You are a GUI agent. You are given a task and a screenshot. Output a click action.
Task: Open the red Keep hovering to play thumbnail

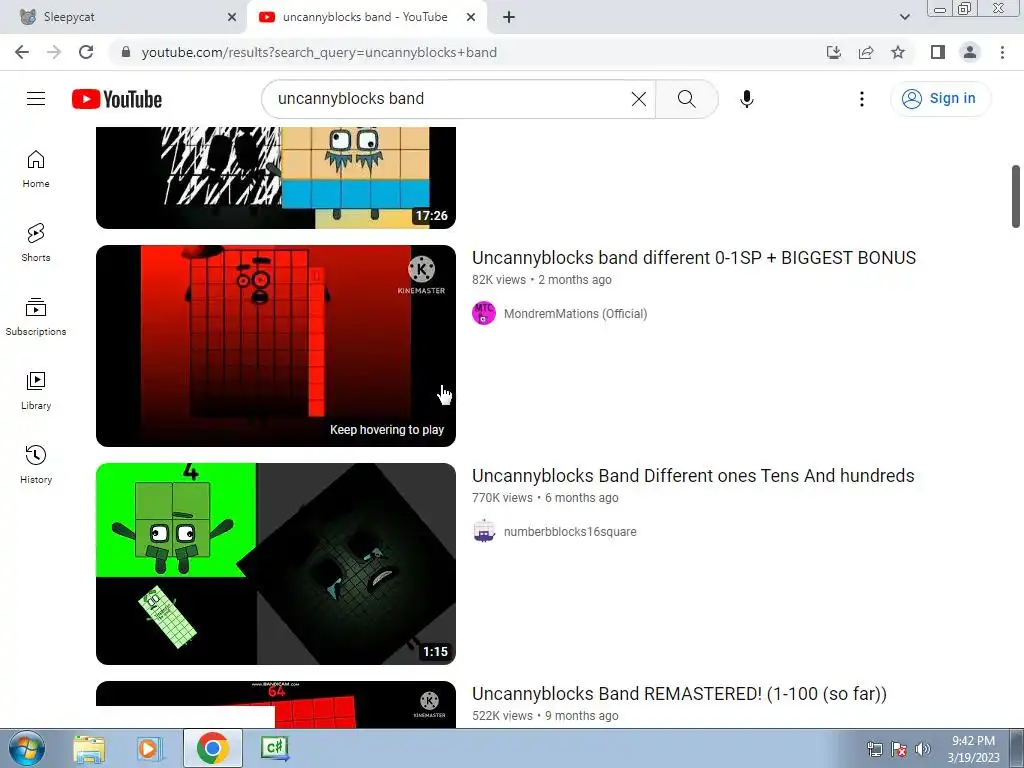[x=276, y=345]
